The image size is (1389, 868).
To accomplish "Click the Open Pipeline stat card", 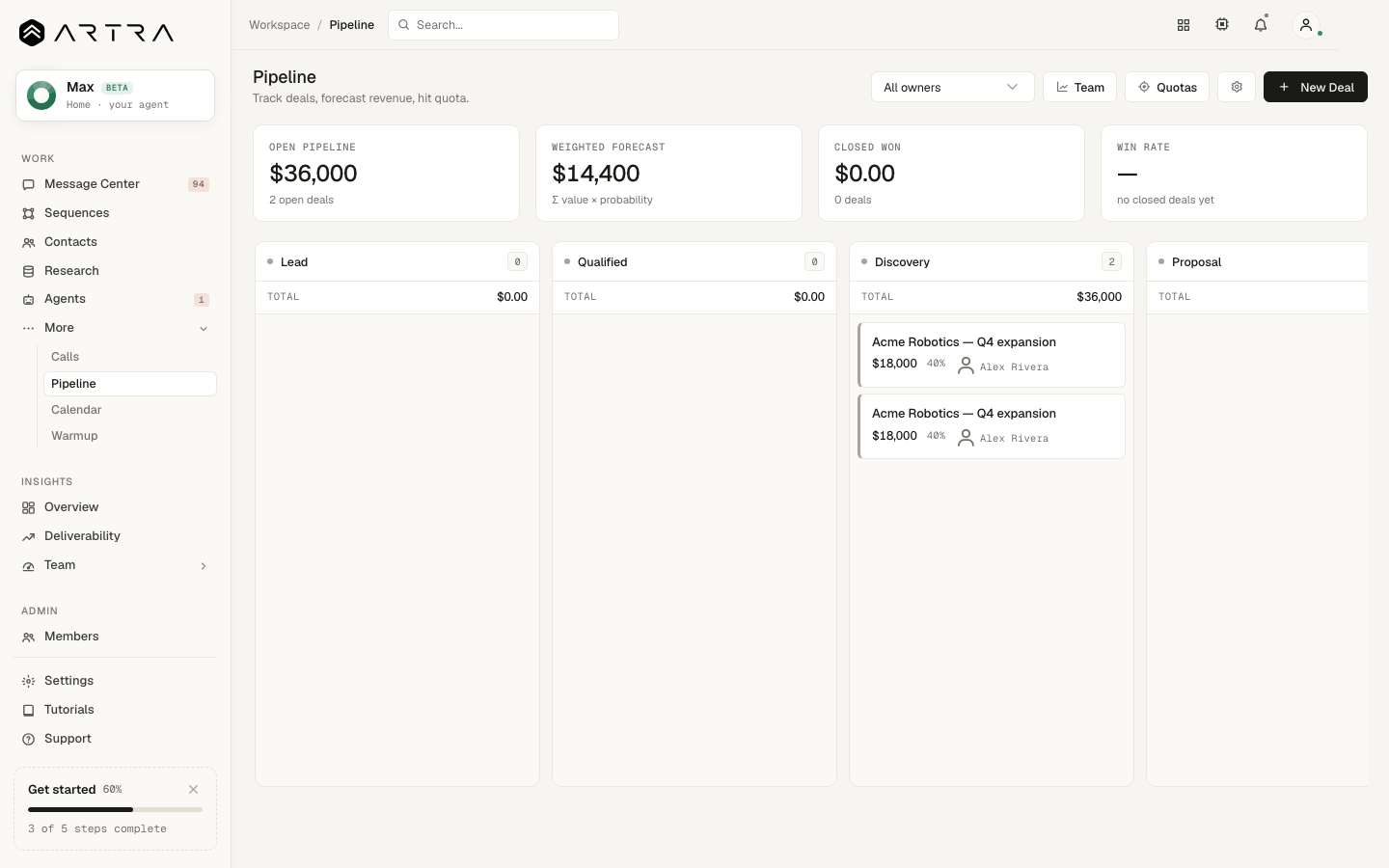I will click(386, 174).
